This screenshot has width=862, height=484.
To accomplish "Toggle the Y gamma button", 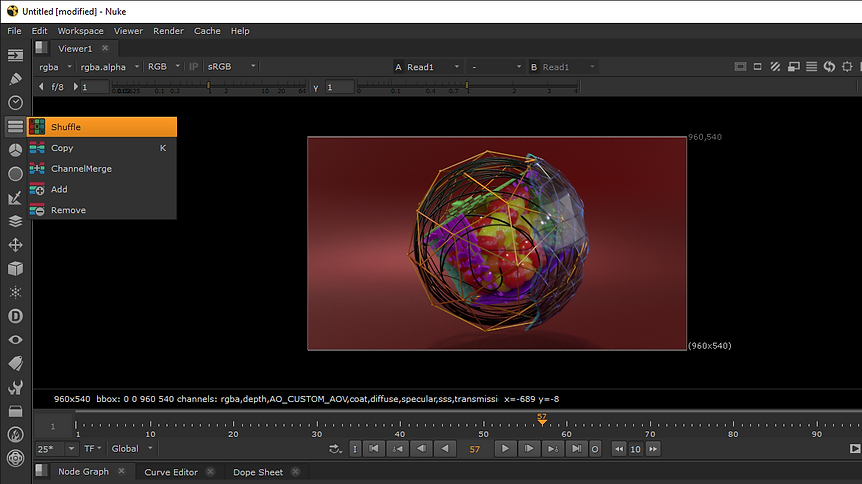I will pyautogui.click(x=316, y=87).
